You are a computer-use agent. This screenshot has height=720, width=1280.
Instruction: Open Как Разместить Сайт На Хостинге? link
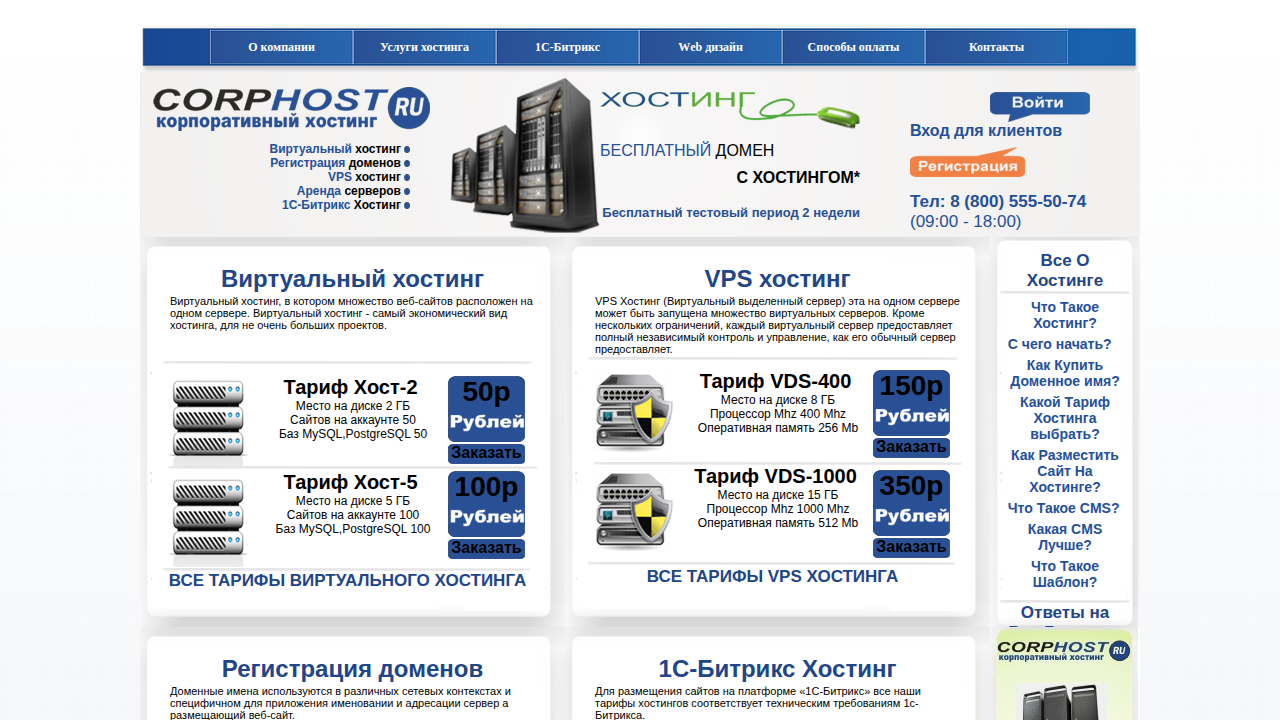point(1065,471)
